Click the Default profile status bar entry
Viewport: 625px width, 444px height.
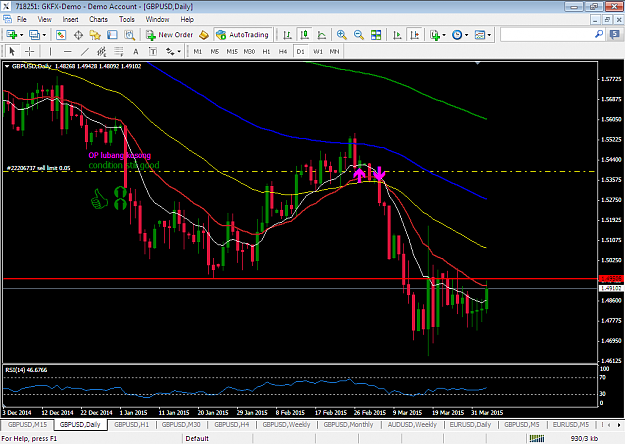pyautogui.click(x=197, y=438)
